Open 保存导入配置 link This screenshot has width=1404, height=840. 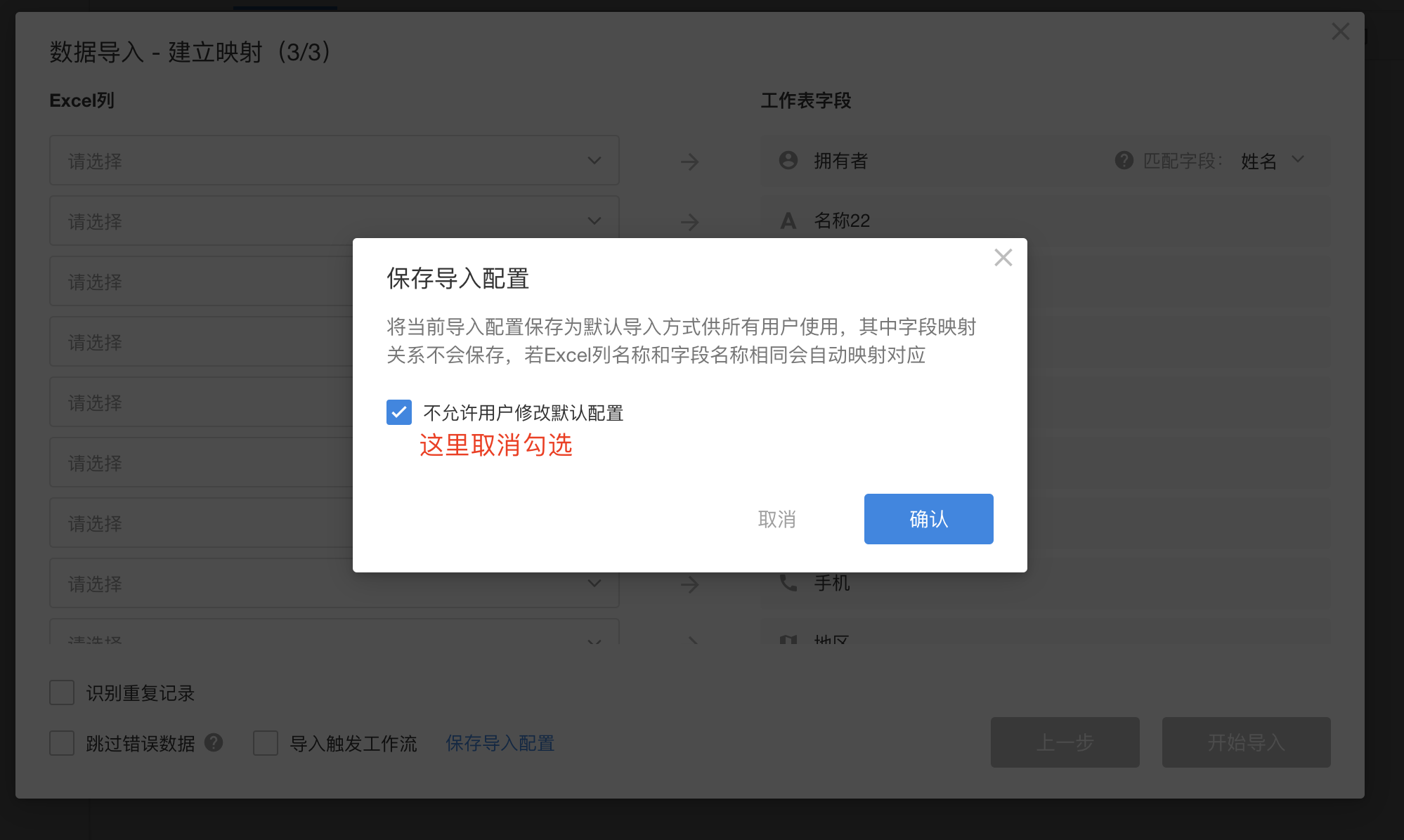pyautogui.click(x=500, y=743)
